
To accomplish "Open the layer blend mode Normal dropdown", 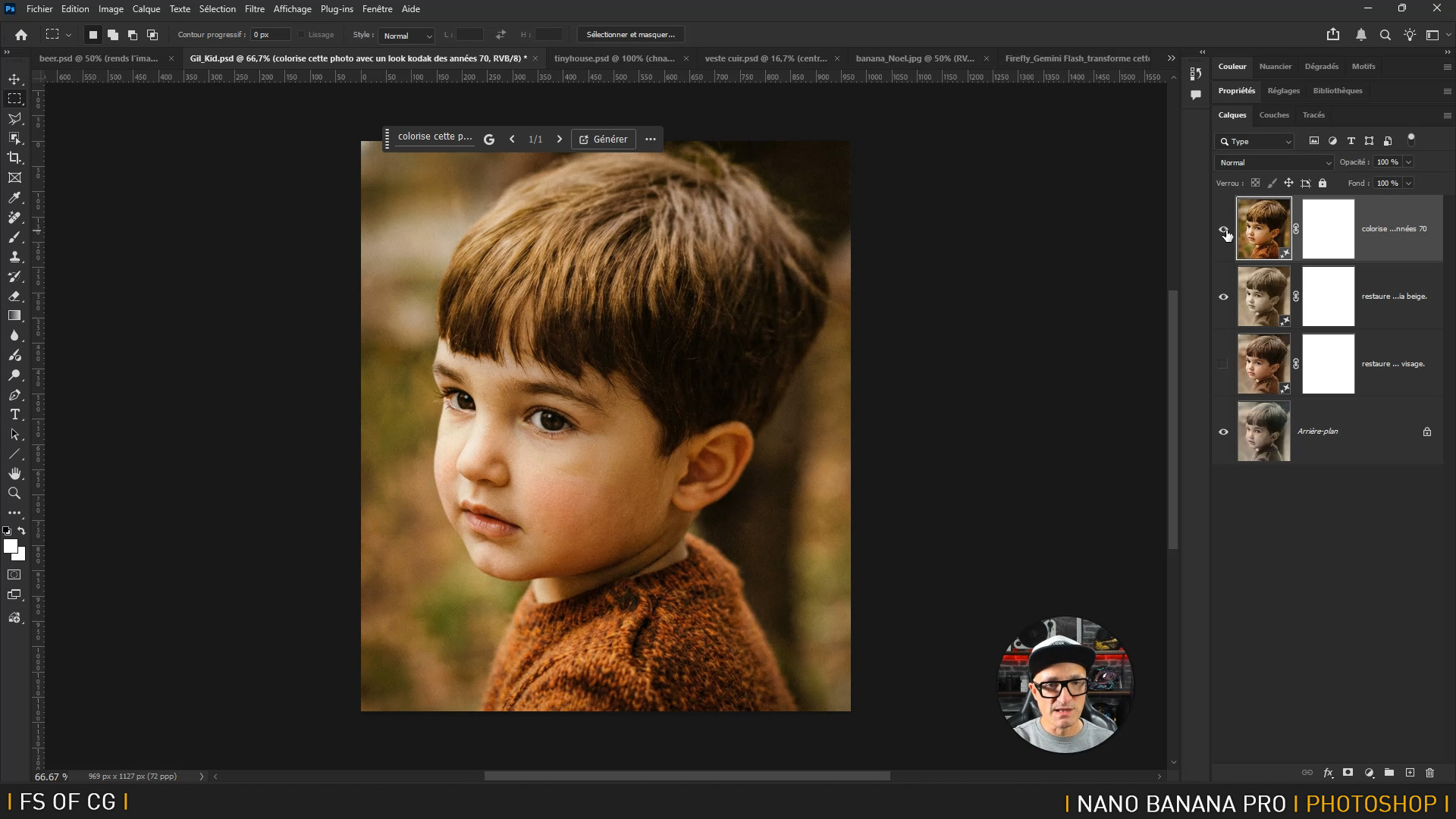I will coord(1274,162).
